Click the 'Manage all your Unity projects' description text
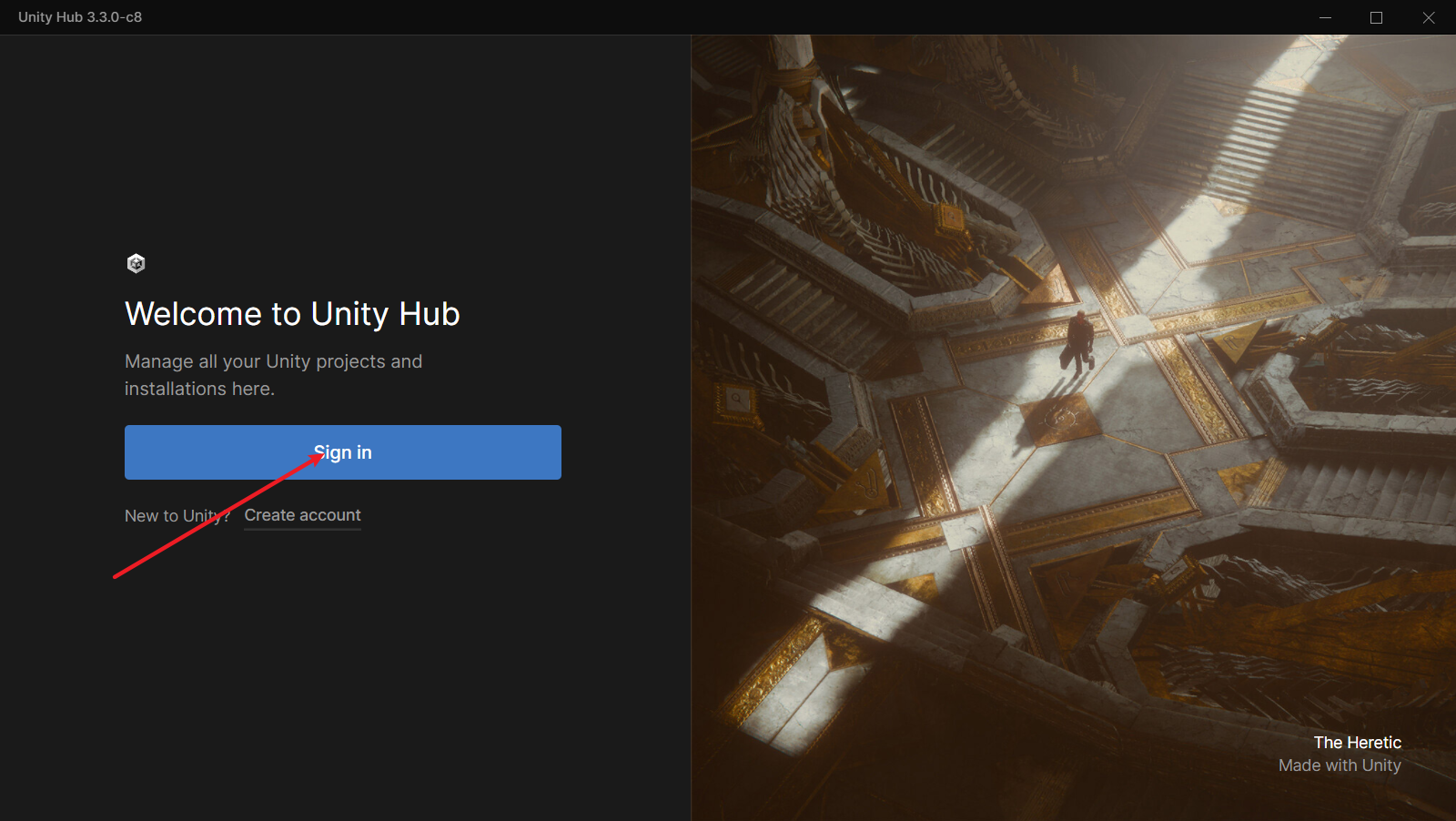 [273, 375]
